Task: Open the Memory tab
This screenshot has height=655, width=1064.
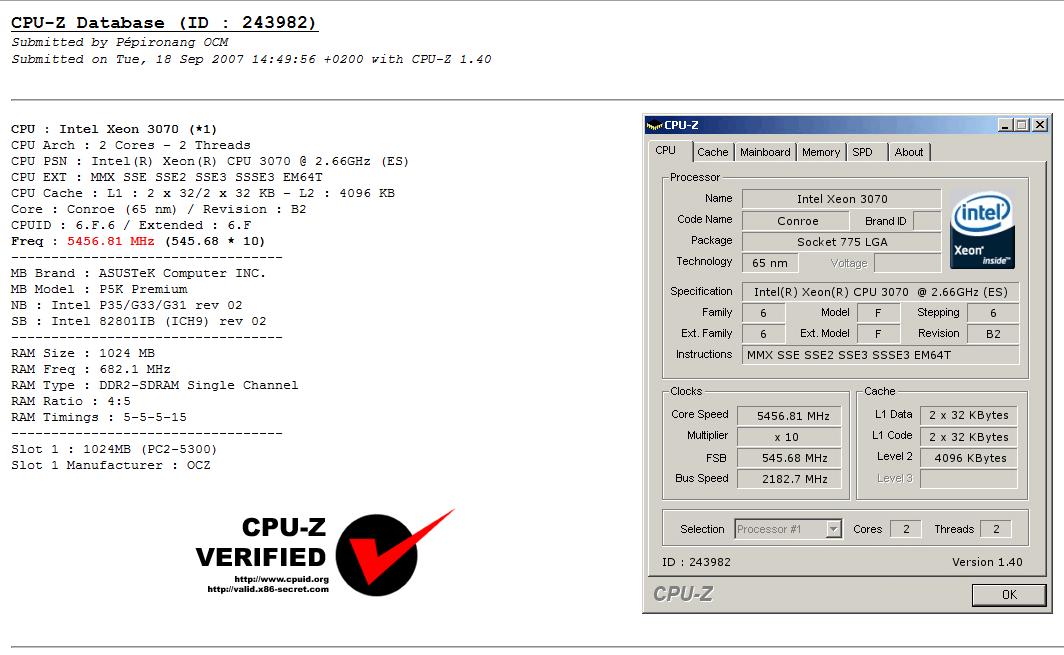Action: (820, 152)
